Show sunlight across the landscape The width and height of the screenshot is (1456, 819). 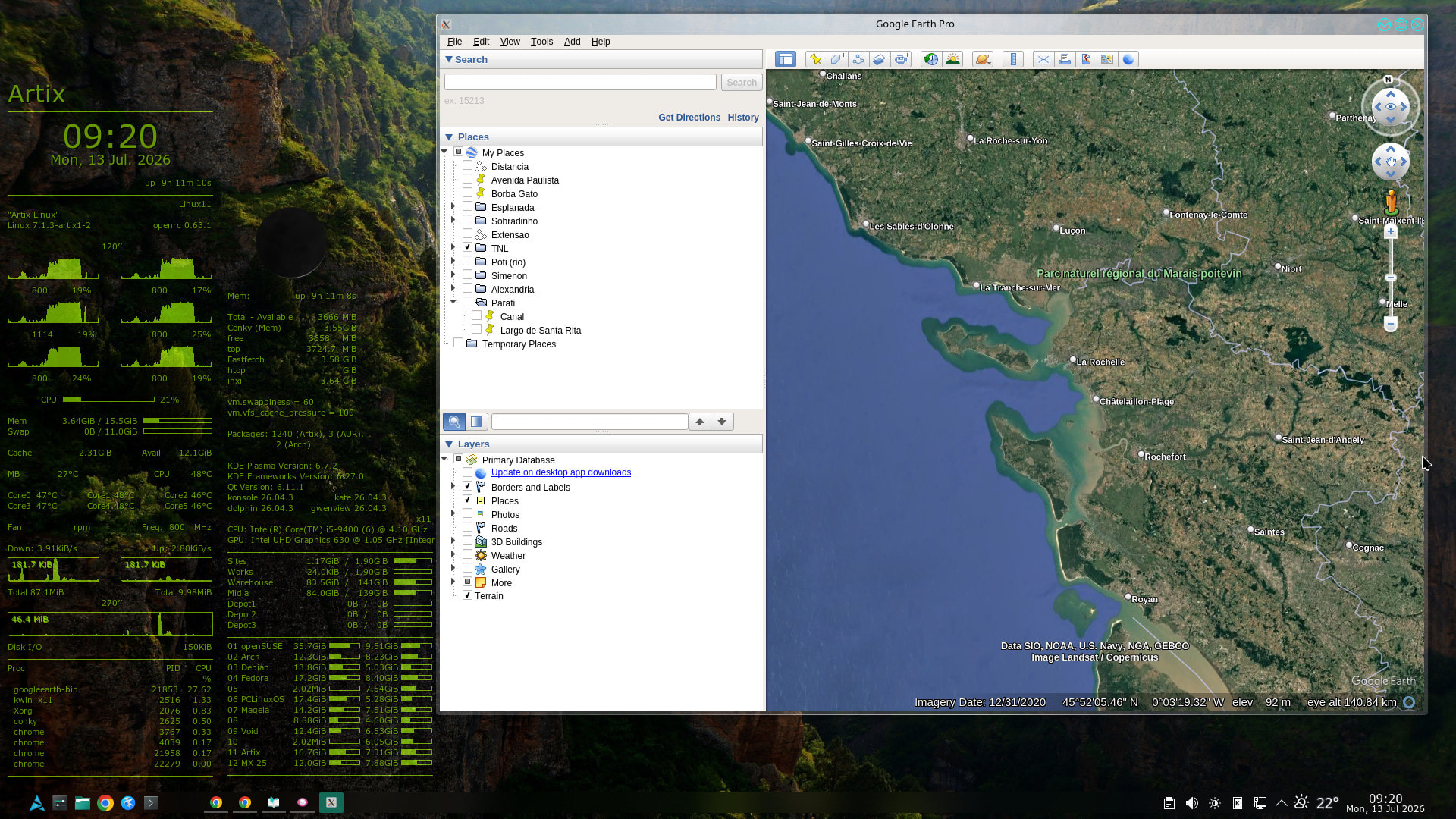point(952,59)
